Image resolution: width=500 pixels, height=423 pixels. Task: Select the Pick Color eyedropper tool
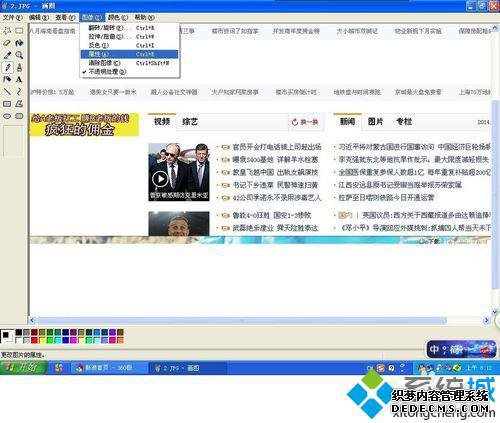point(7,55)
